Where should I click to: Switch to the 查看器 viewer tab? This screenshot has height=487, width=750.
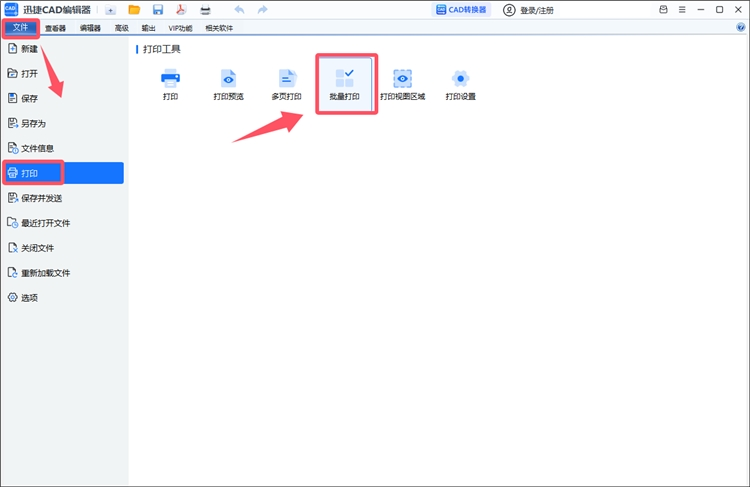point(55,28)
